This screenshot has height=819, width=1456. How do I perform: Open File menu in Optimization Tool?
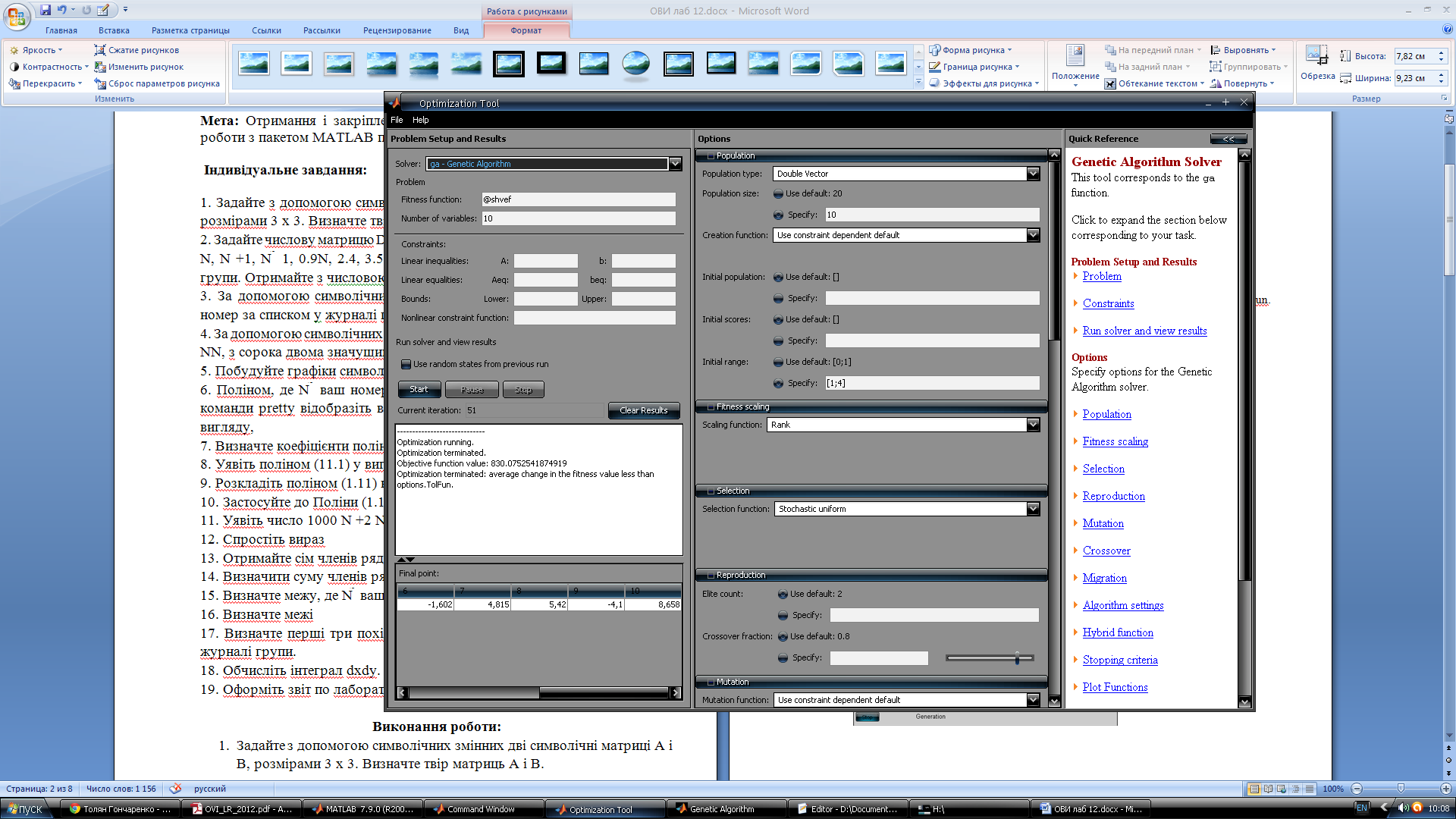coord(397,120)
